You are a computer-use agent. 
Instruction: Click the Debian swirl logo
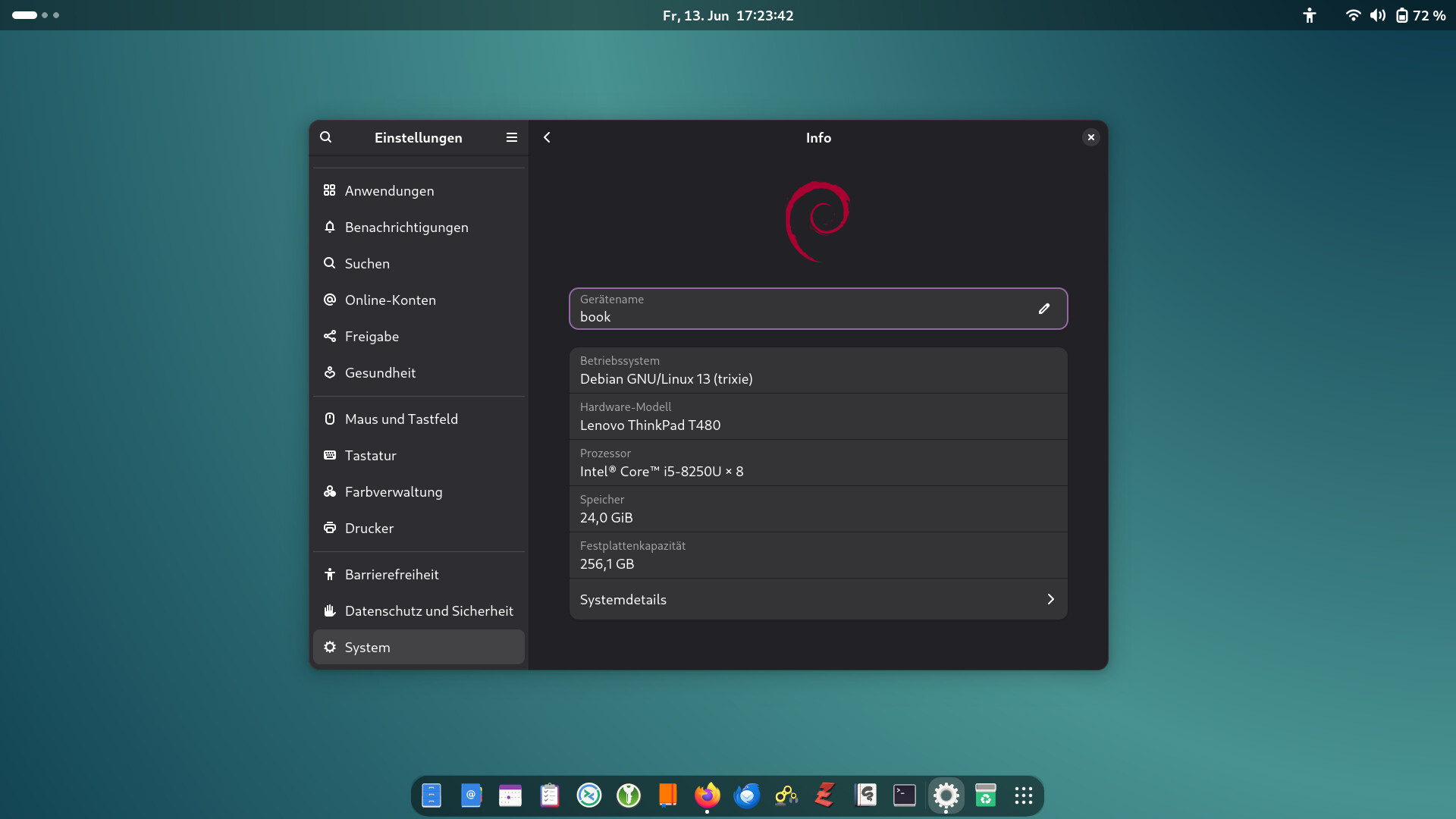[817, 221]
